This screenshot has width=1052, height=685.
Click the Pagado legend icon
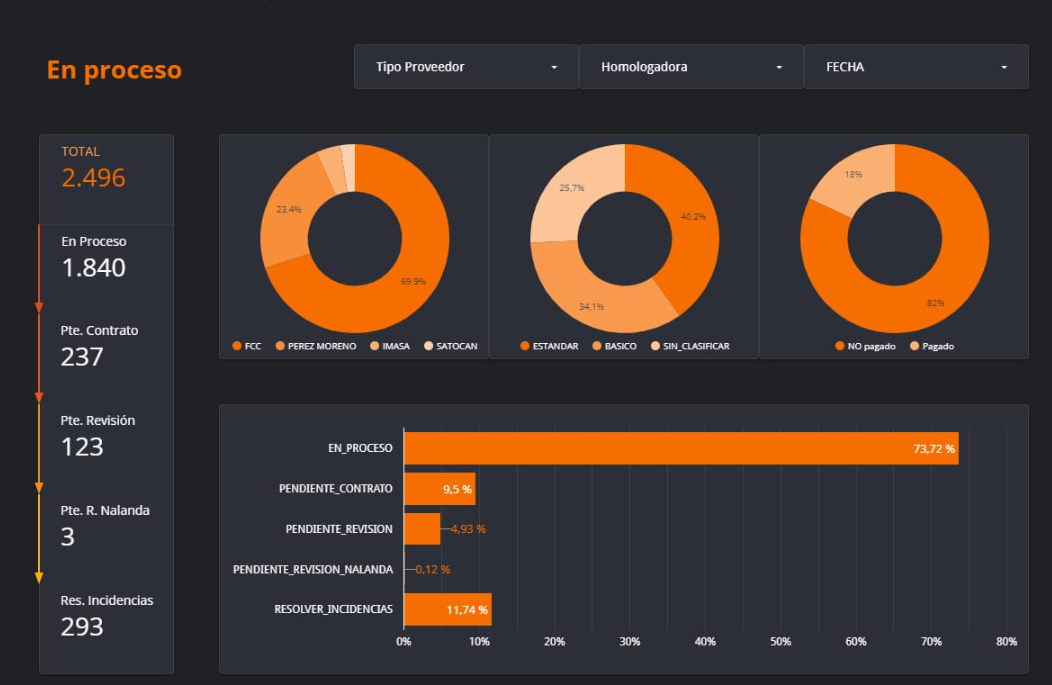point(914,345)
